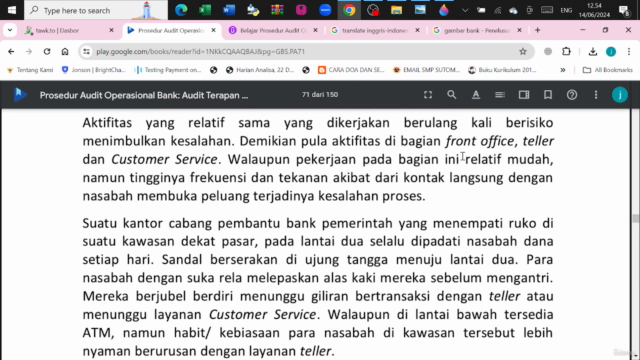Open Microsoft Edge from taskbar
640x360 pixels.
coord(181,10)
